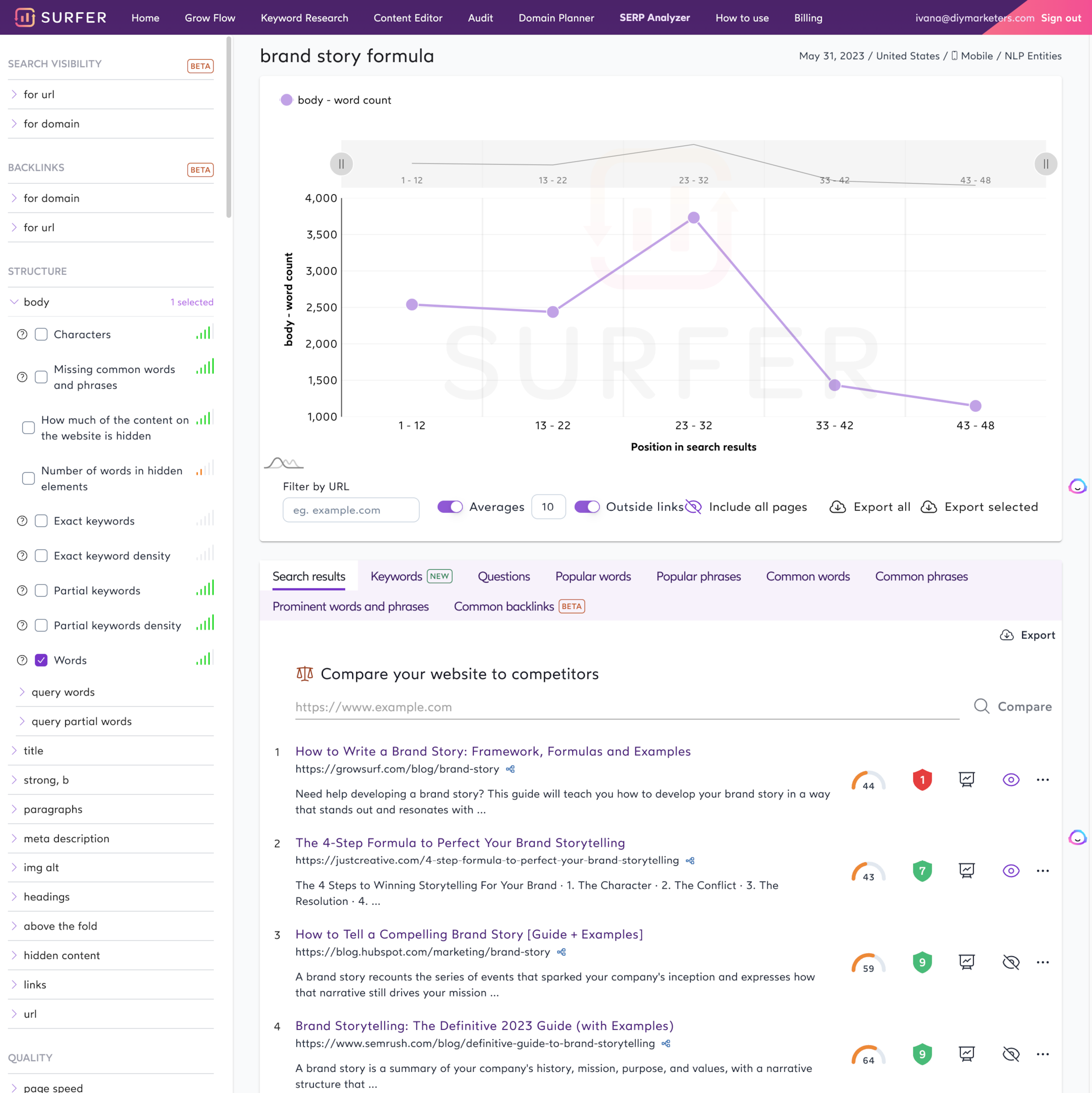Open Keyword Research from the top menu
Image resolution: width=1092 pixels, height=1093 pixels.
(305, 18)
